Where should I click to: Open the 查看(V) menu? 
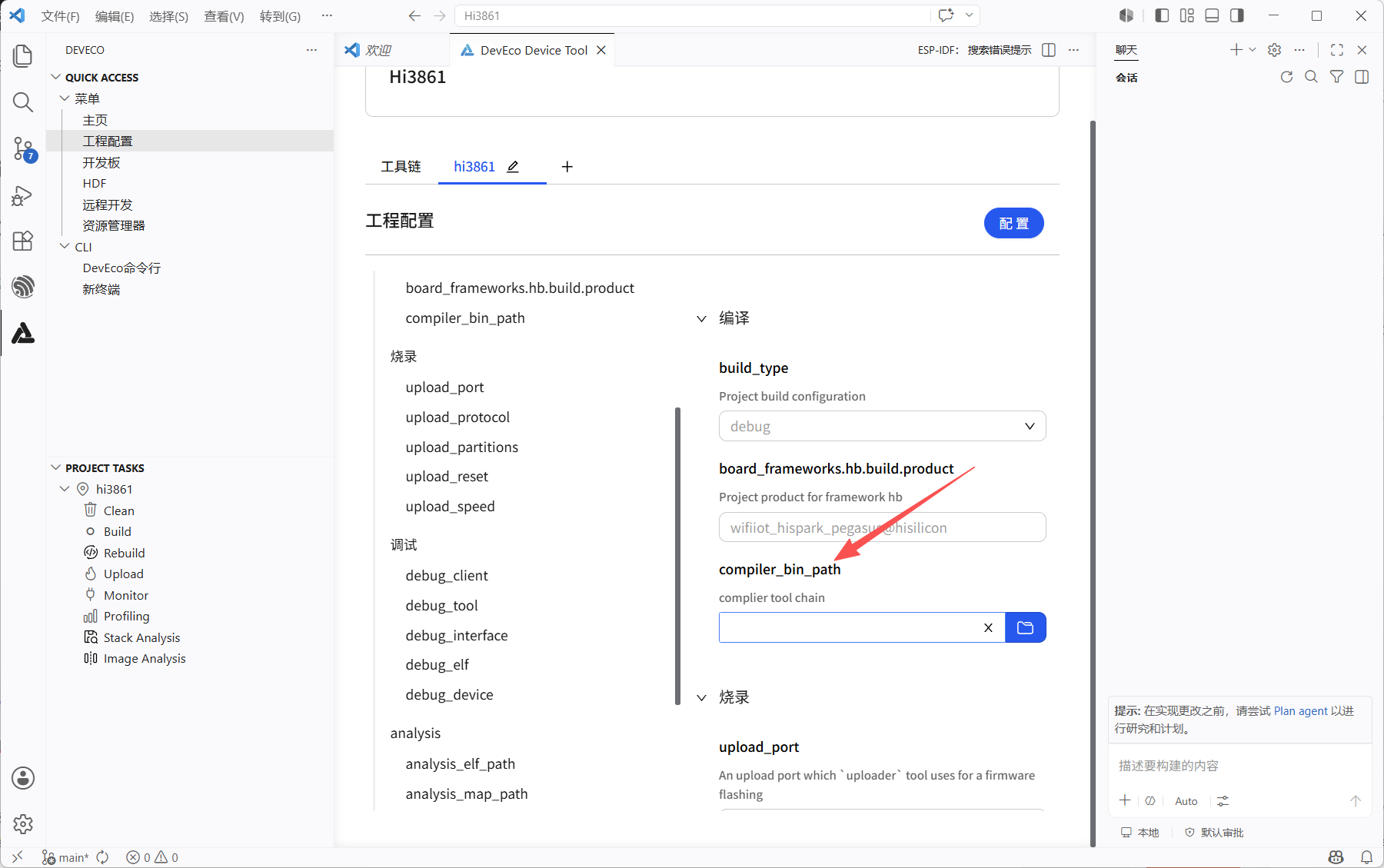point(224,16)
